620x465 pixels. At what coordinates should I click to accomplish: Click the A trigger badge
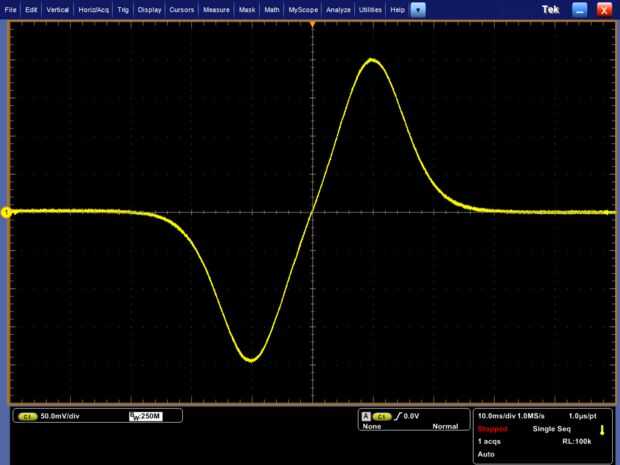[x=366, y=416]
